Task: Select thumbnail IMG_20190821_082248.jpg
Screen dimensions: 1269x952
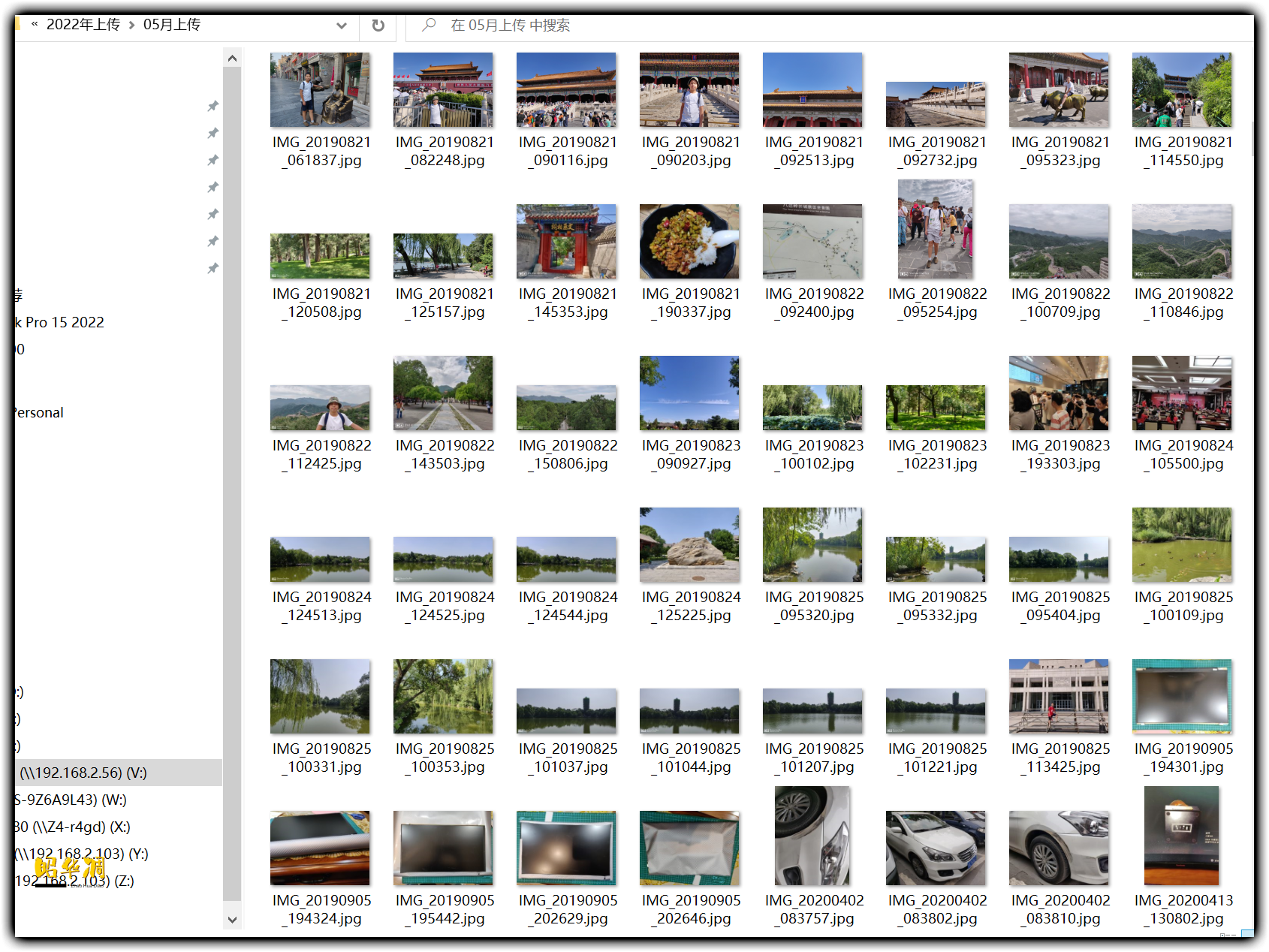Action: coord(444,89)
